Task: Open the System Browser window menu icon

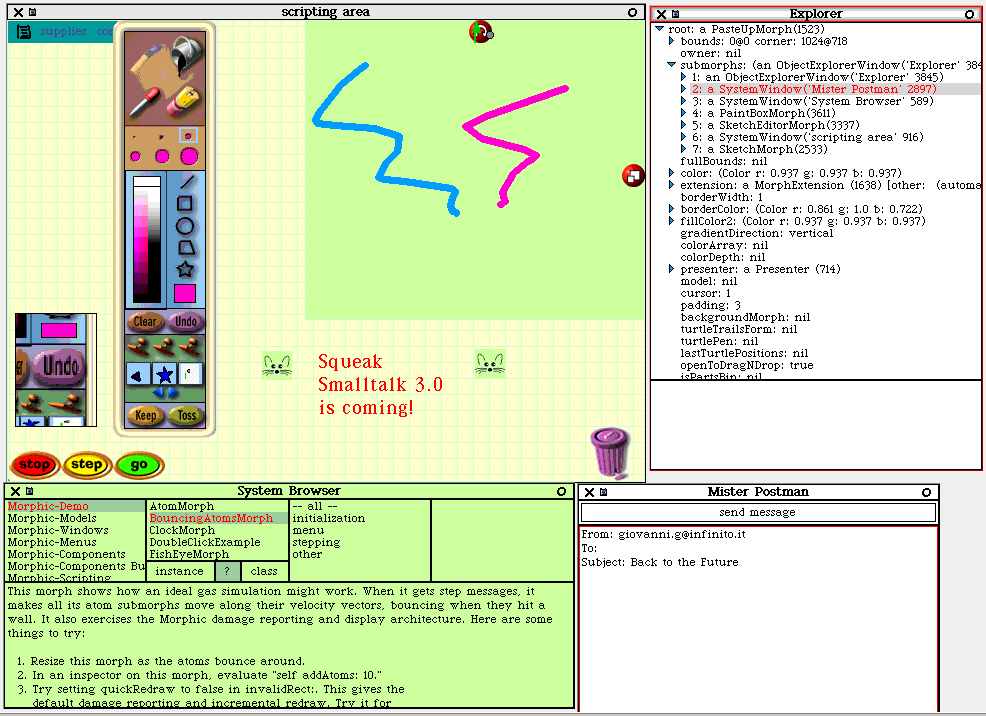Action: tap(30, 492)
